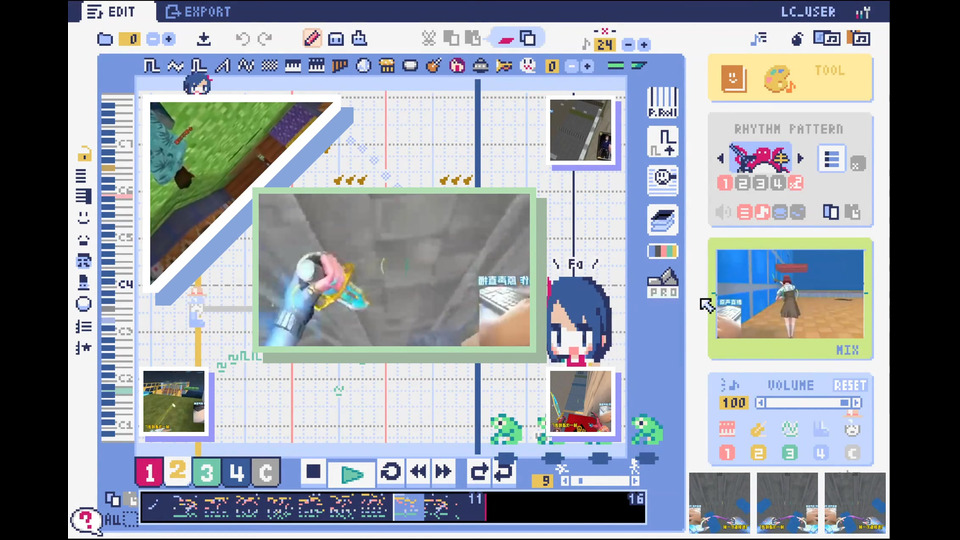Select volume channel 2 button
This screenshot has width=960, height=540.
coord(758,453)
